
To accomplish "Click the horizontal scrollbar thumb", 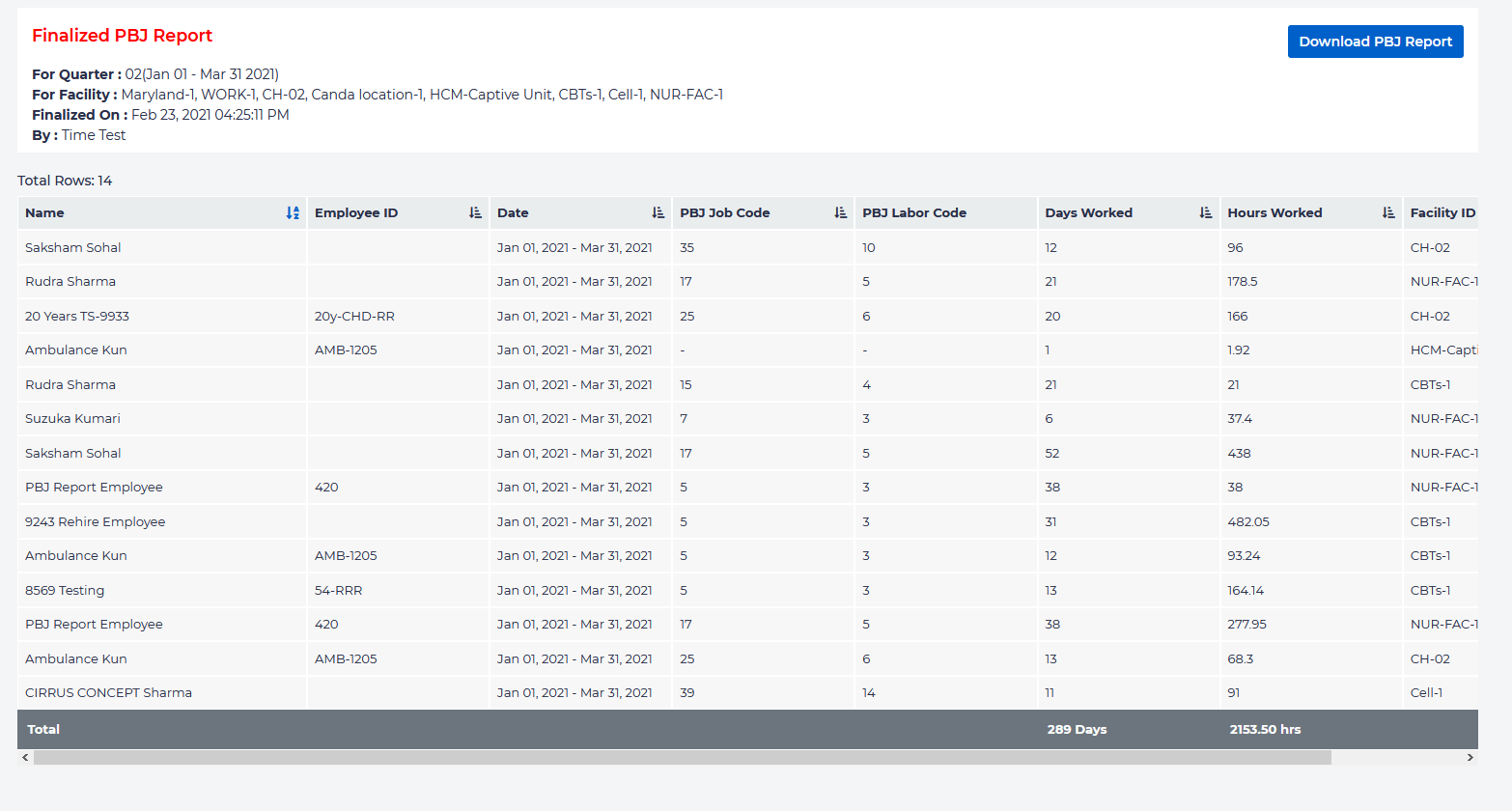I will (x=682, y=758).
